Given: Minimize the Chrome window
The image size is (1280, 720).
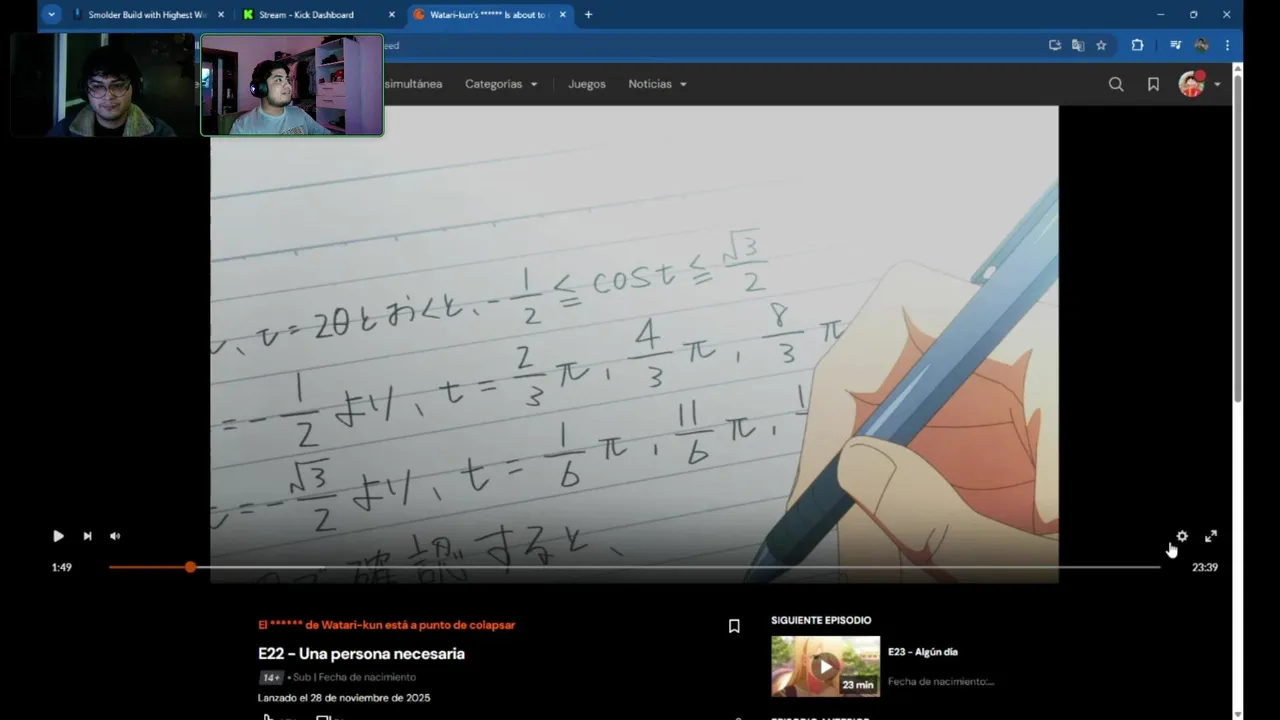Looking at the screenshot, I should 1160,15.
